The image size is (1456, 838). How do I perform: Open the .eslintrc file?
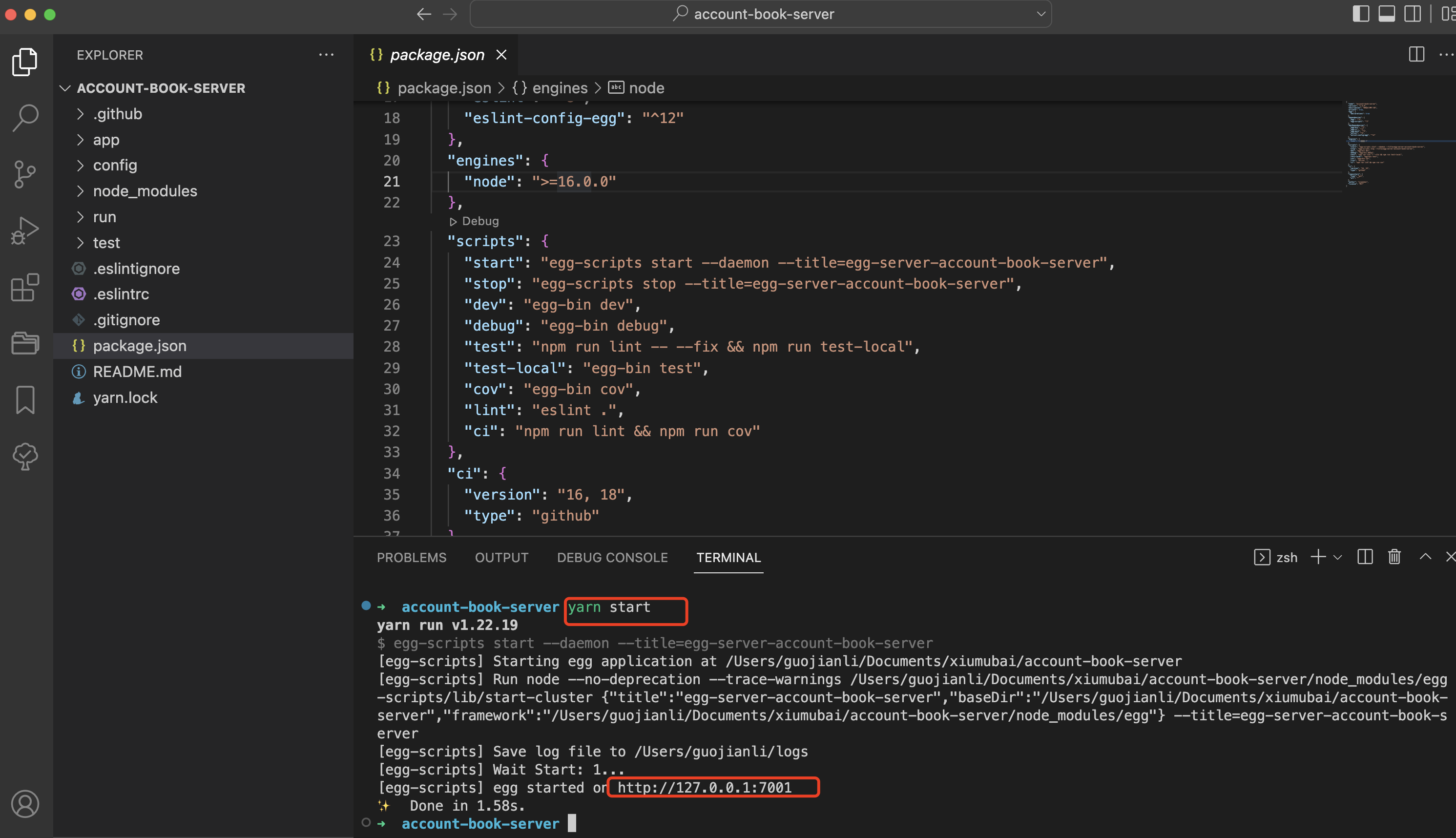(x=204, y=294)
